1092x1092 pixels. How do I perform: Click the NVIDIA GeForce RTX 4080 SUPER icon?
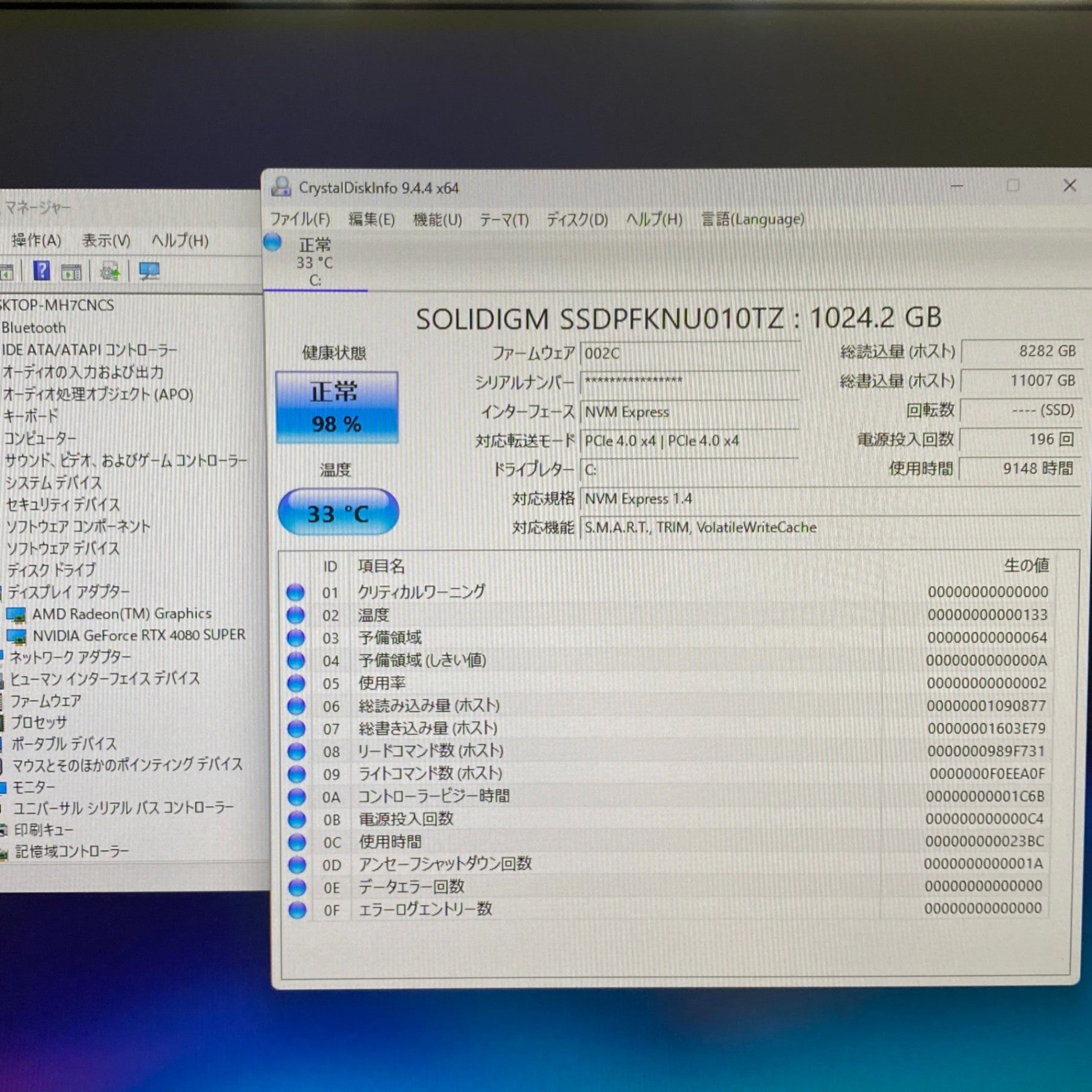point(16,636)
